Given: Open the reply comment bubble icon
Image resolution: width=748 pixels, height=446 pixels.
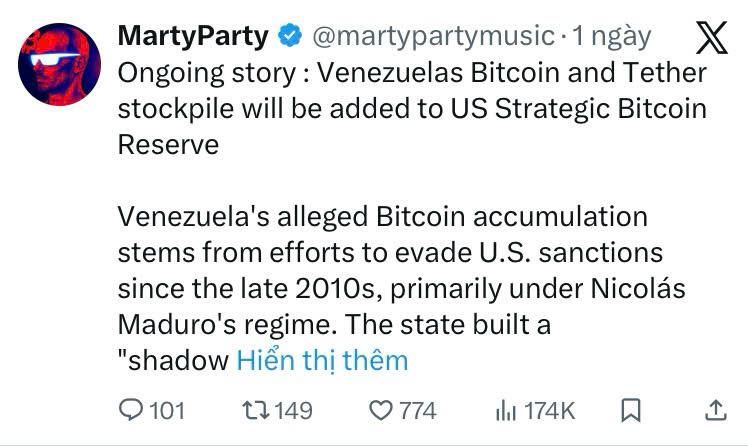Looking at the screenshot, I should click(131, 410).
